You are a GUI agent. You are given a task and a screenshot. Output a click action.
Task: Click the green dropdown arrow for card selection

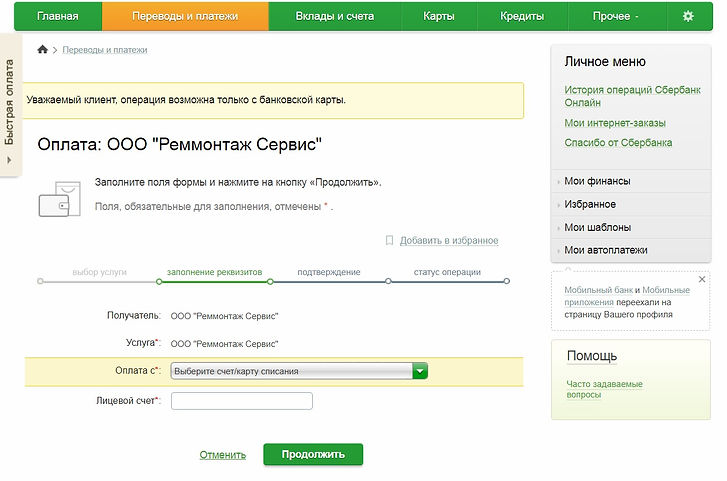pyautogui.click(x=420, y=371)
